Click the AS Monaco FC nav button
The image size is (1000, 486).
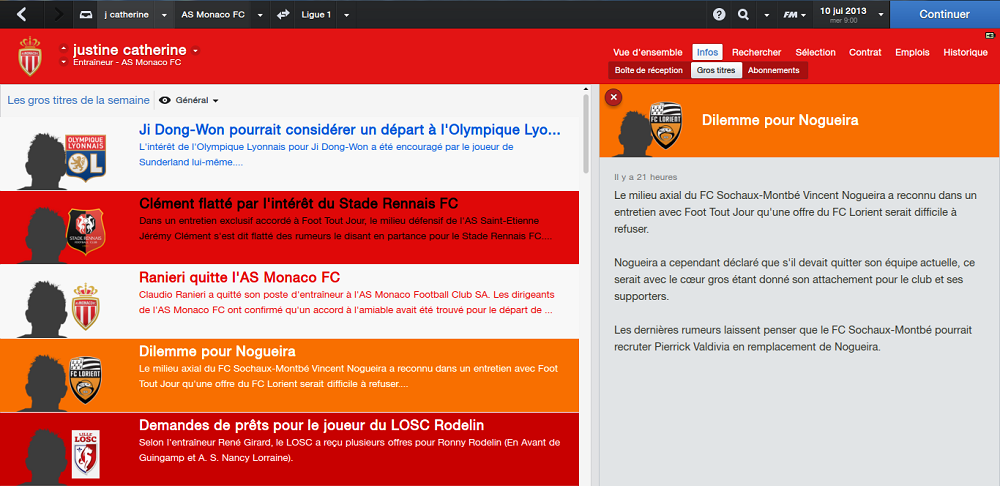click(x=213, y=15)
